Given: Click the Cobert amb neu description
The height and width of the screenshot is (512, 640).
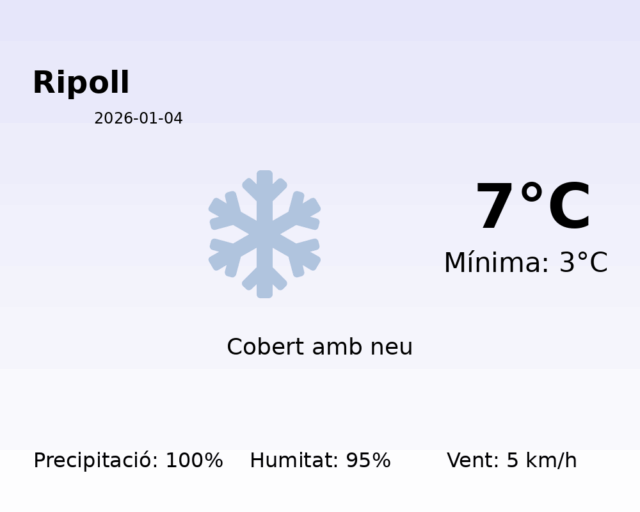Looking at the screenshot, I should (319, 347).
